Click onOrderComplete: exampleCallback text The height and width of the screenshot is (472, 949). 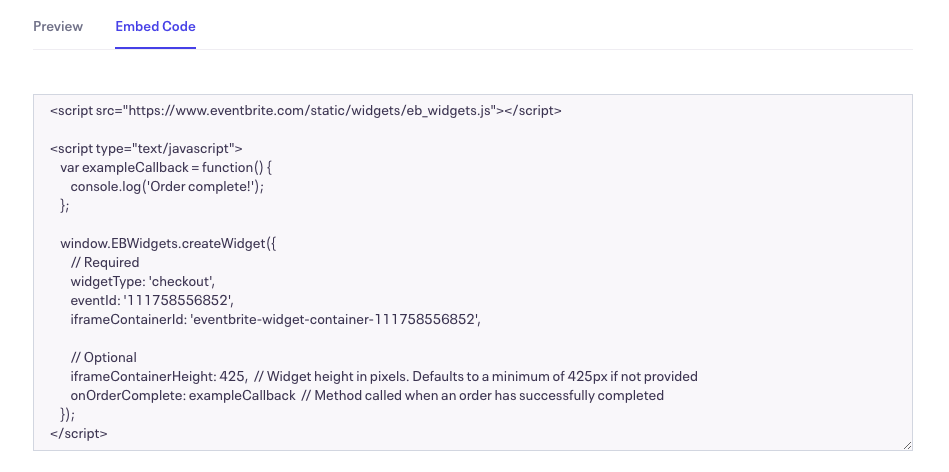[183, 396]
